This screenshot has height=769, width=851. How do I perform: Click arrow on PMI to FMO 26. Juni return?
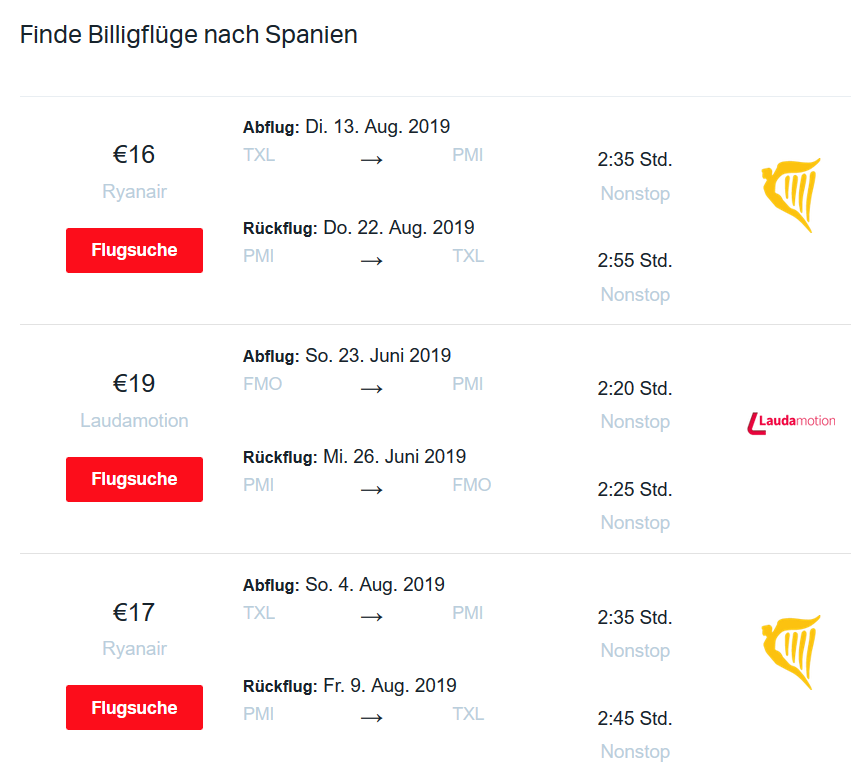(x=372, y=490)
